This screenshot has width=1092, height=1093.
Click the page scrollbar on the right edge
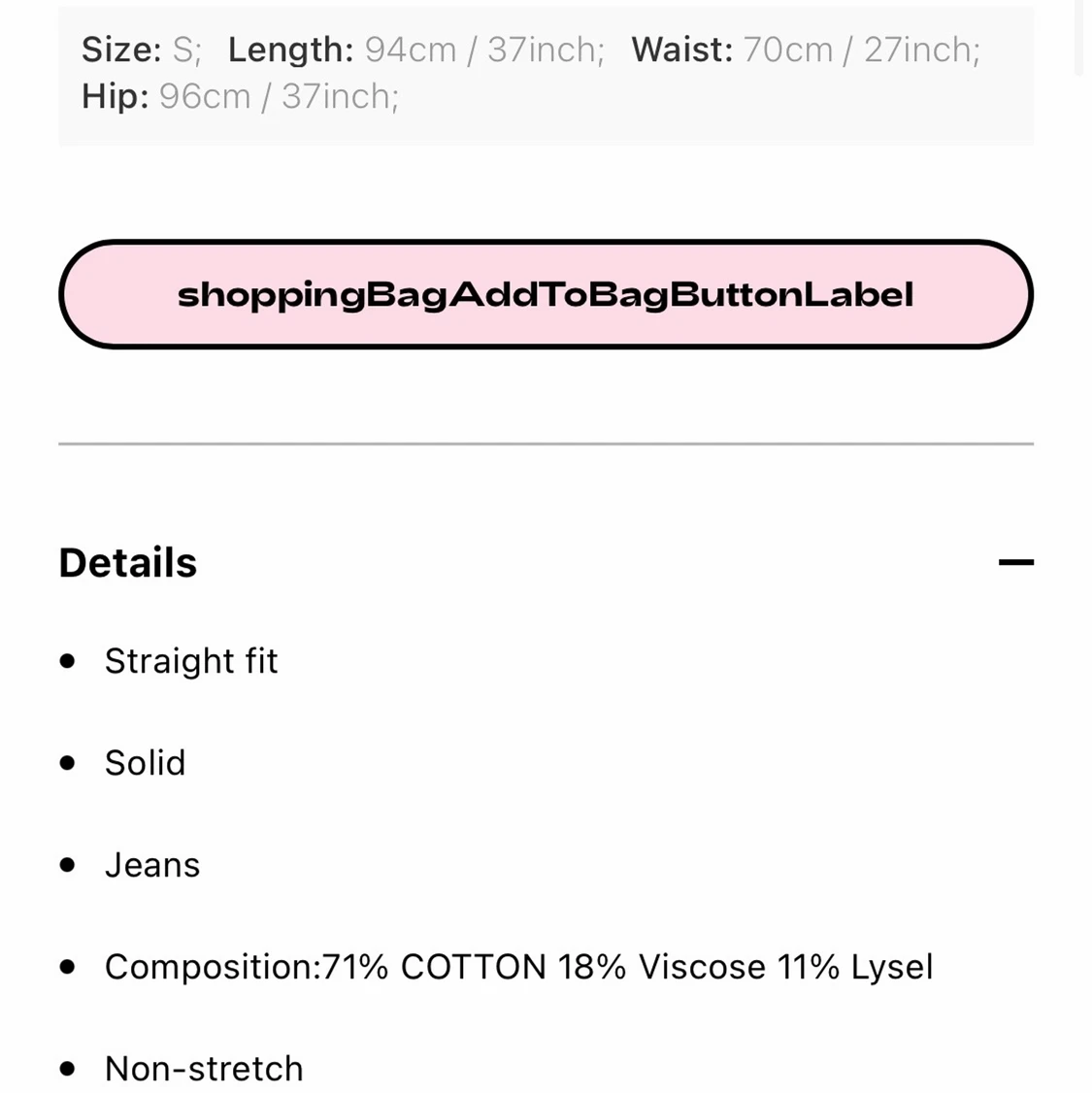pos(1079,39)
